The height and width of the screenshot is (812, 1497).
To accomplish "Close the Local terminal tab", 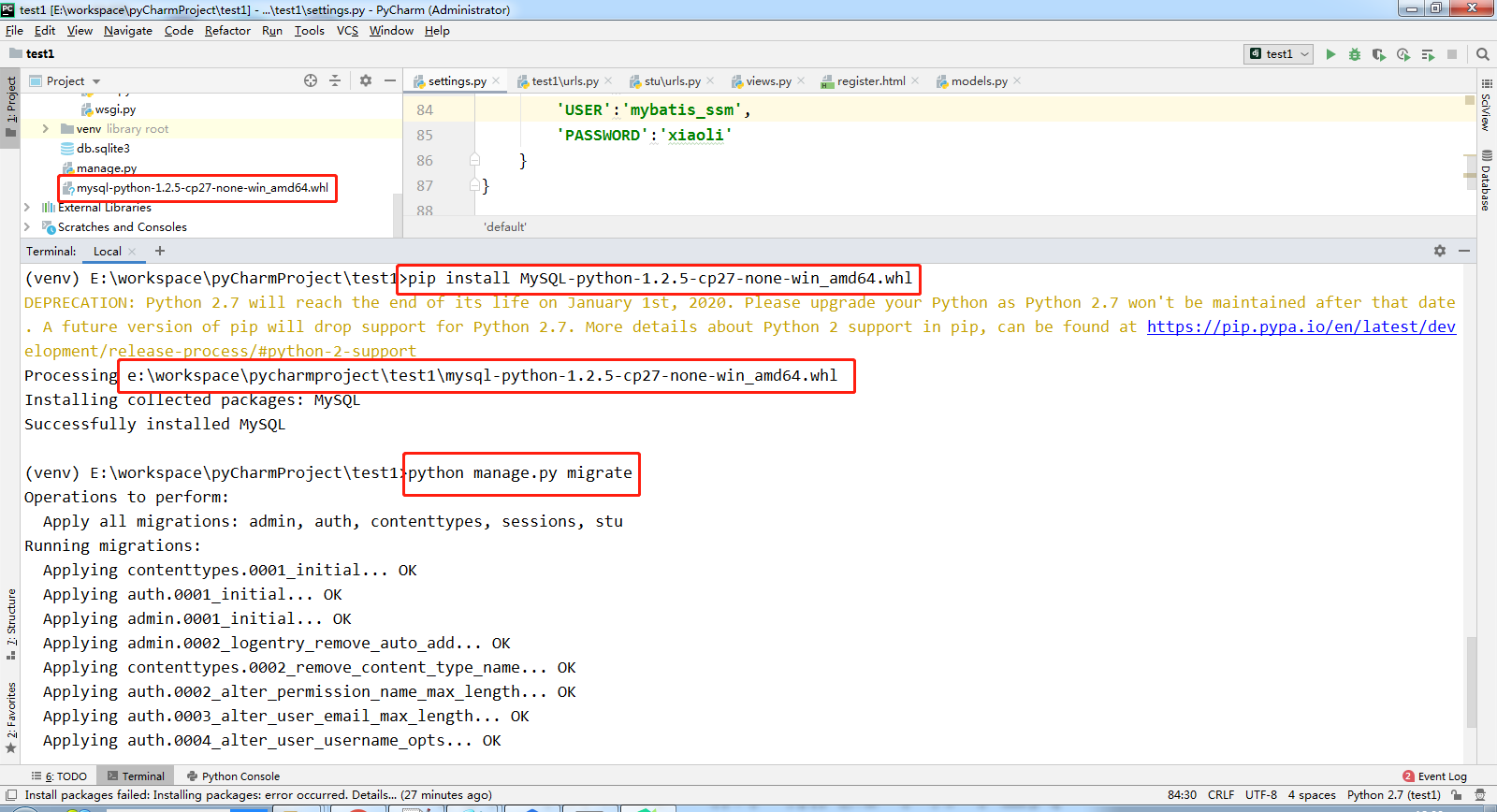I will coord(132,251).
